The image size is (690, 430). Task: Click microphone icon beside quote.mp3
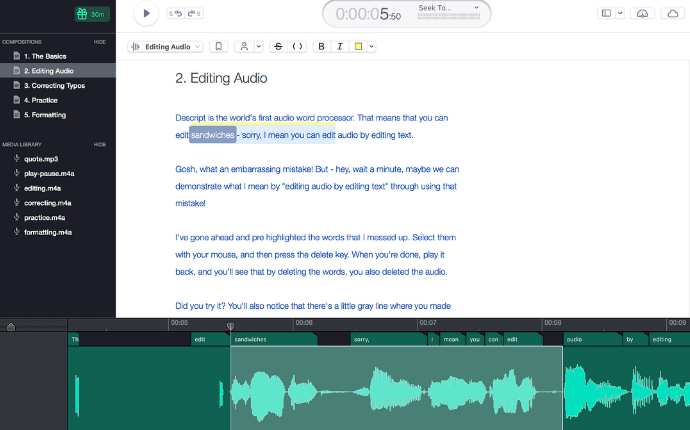point(17,158)
